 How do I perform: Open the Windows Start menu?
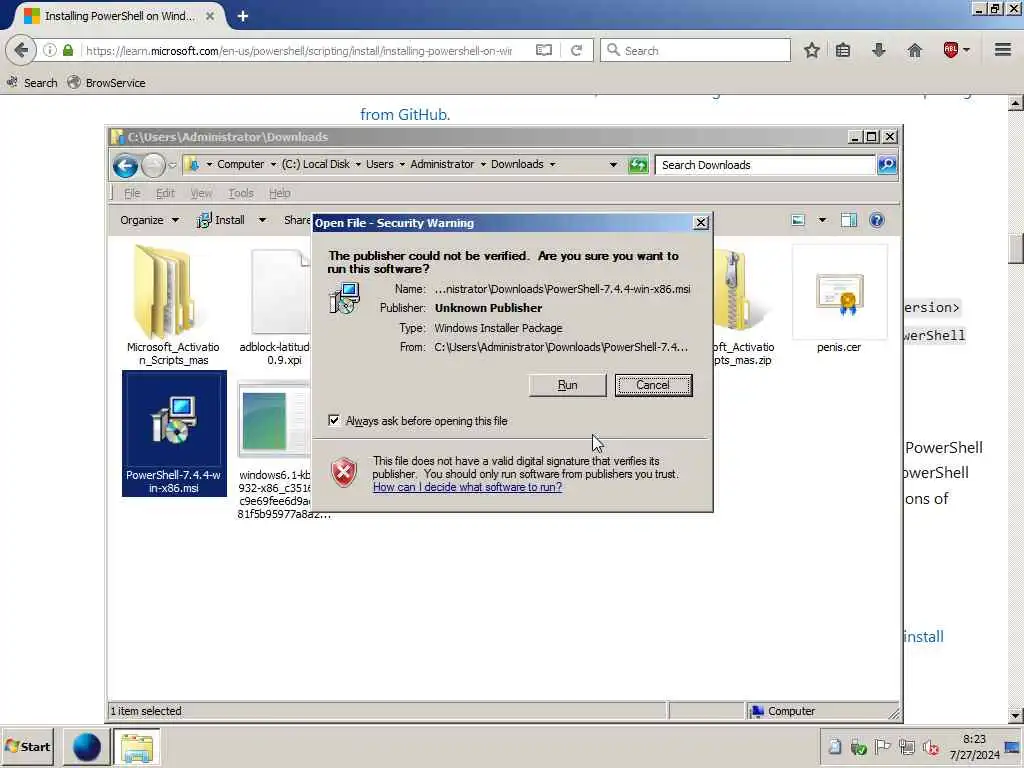(x=27, y=746)
